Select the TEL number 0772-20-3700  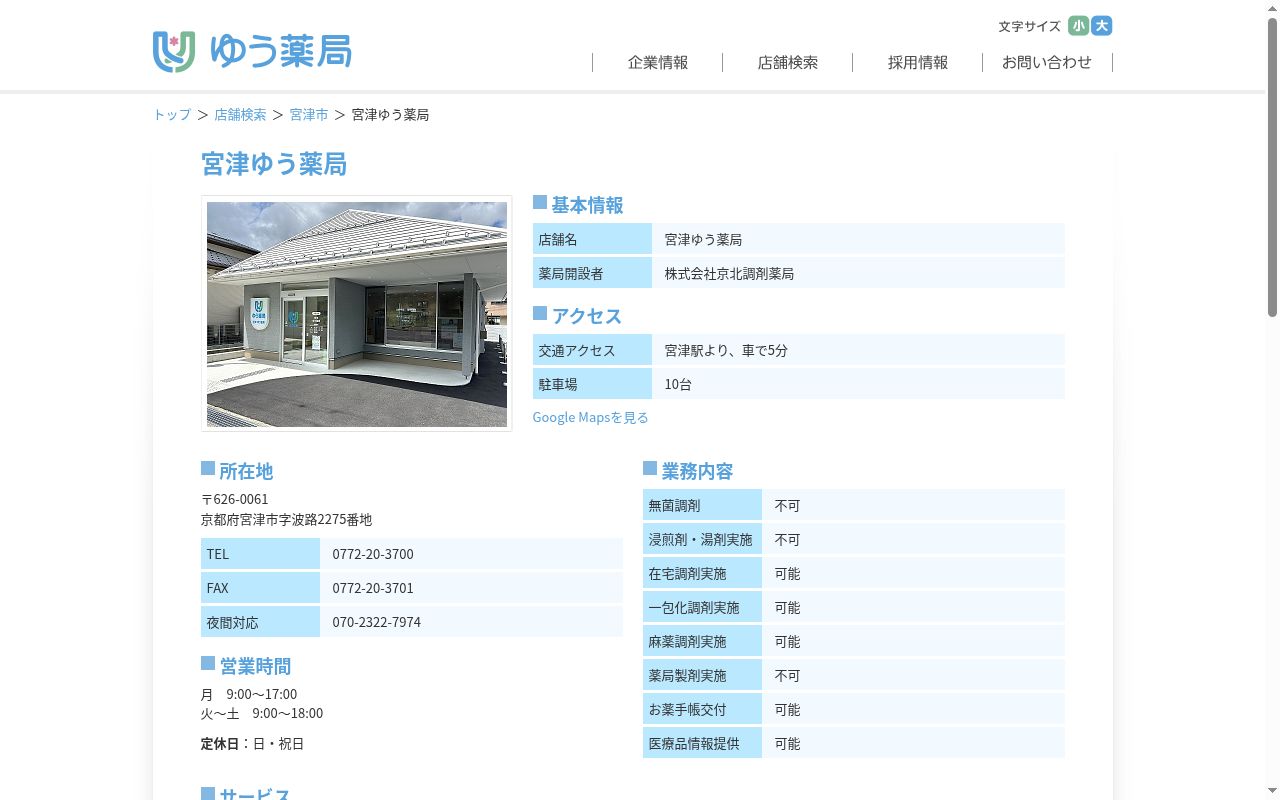[x=373, y=554]
